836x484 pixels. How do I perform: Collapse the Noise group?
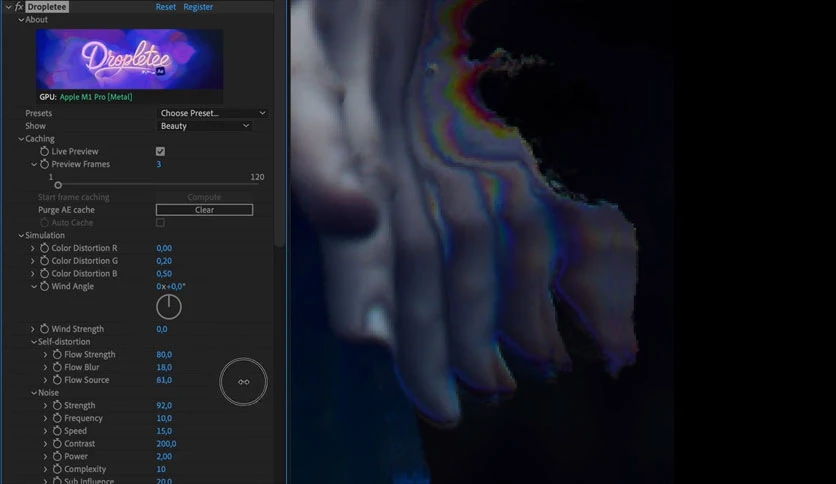pos(34,393)
